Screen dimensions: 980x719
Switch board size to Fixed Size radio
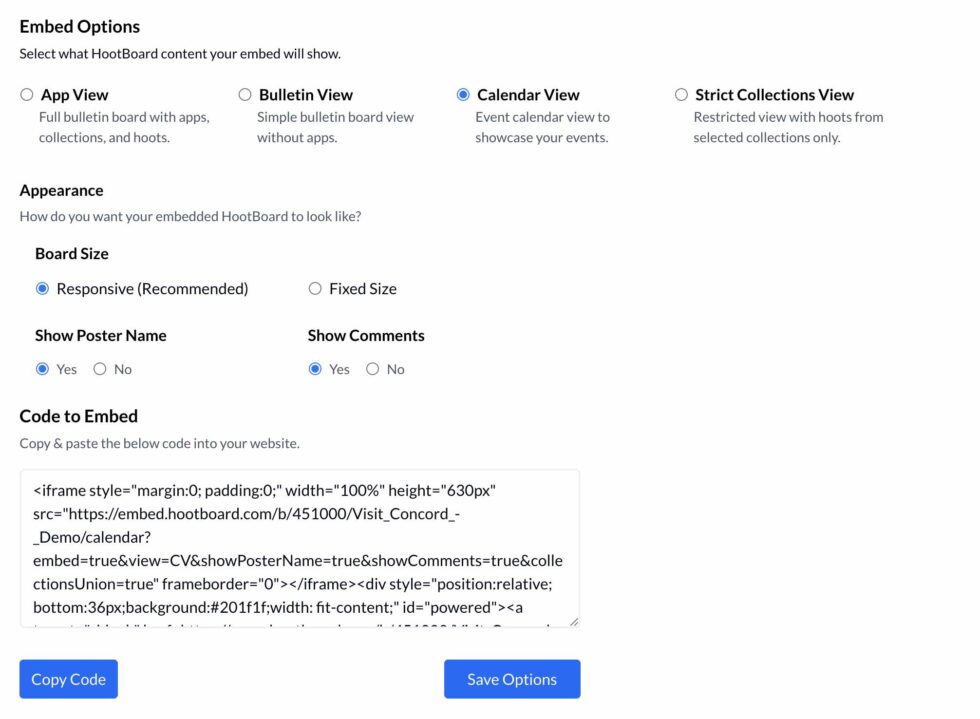point(315,289)
